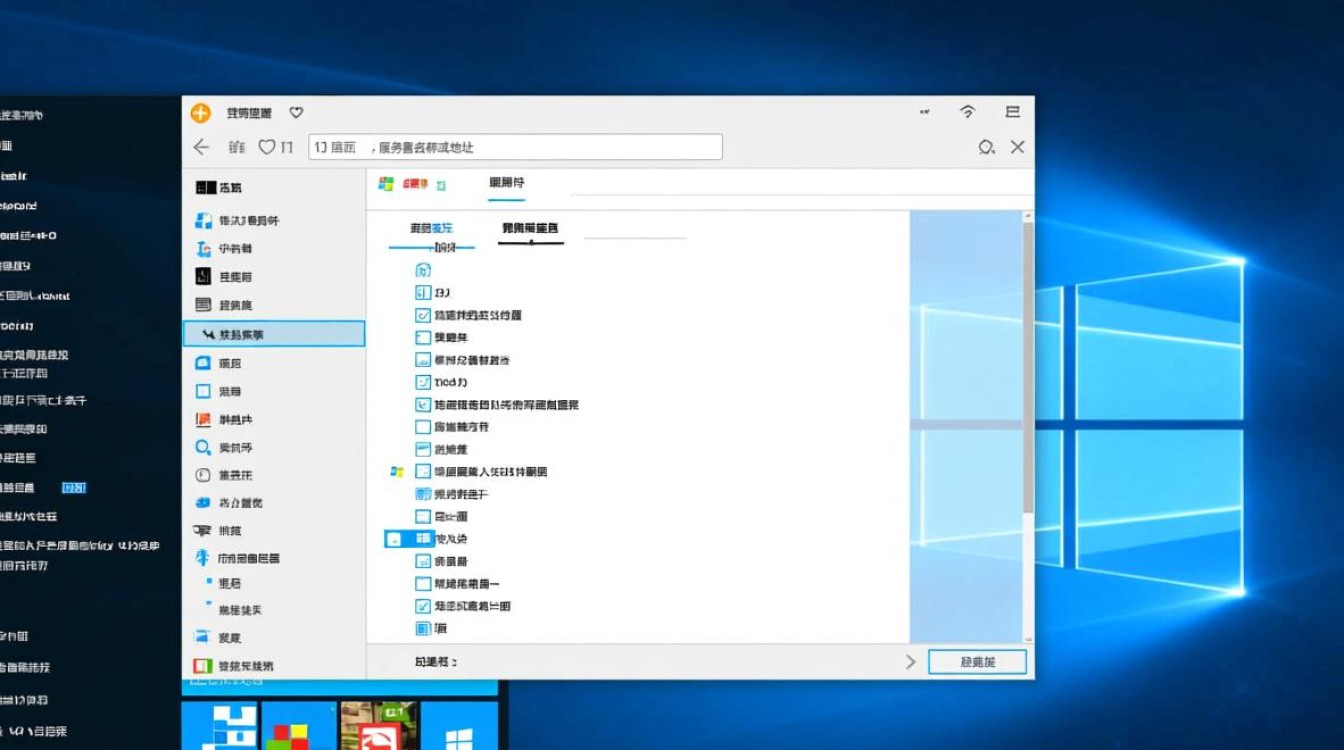This screenshot has height=750, width=1344.
Task: Click the back navigation arrow in the browser toolbar
Action: tap(199, 146)
